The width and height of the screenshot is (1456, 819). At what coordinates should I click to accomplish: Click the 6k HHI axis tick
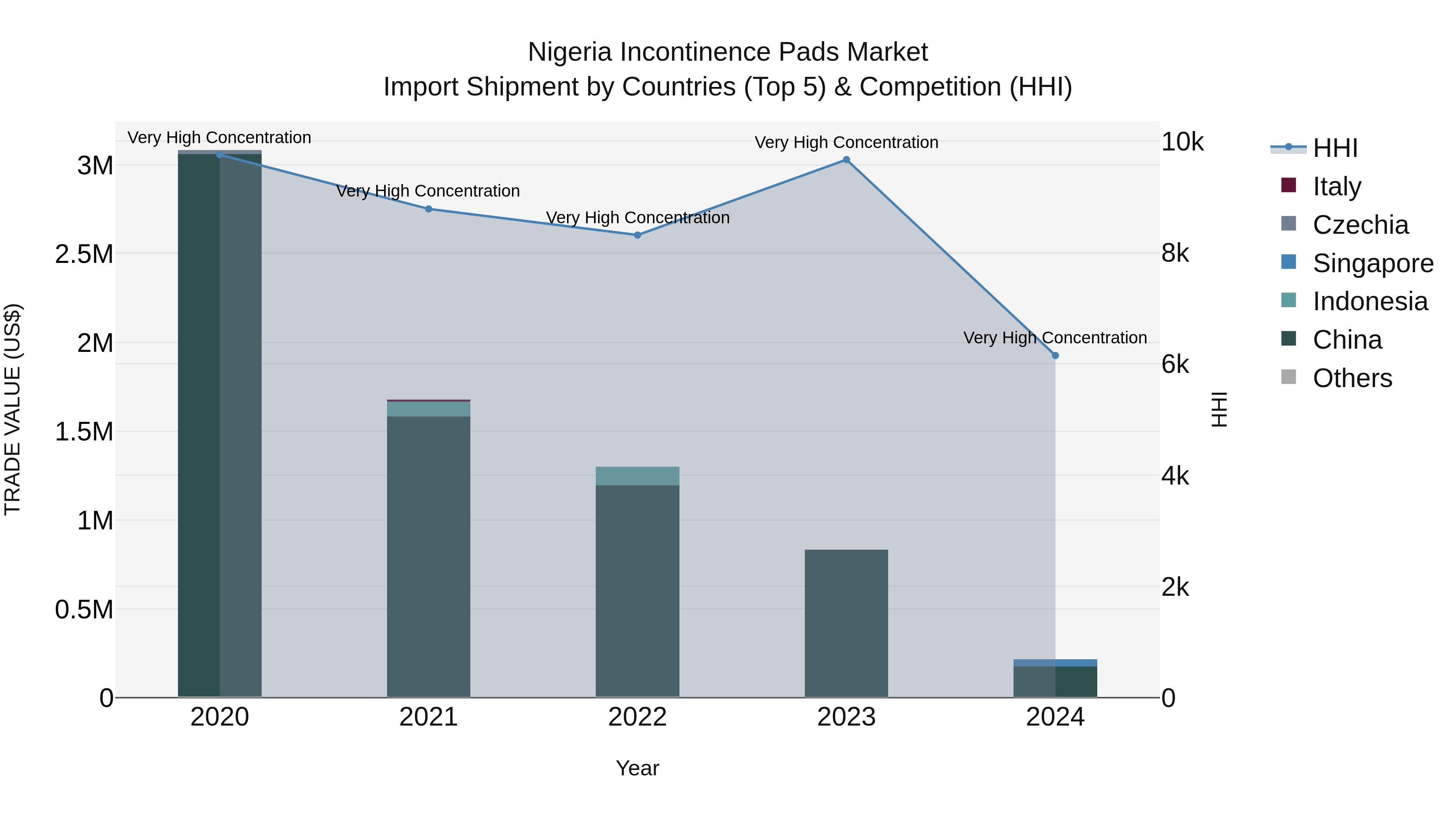pos(1175,364)
